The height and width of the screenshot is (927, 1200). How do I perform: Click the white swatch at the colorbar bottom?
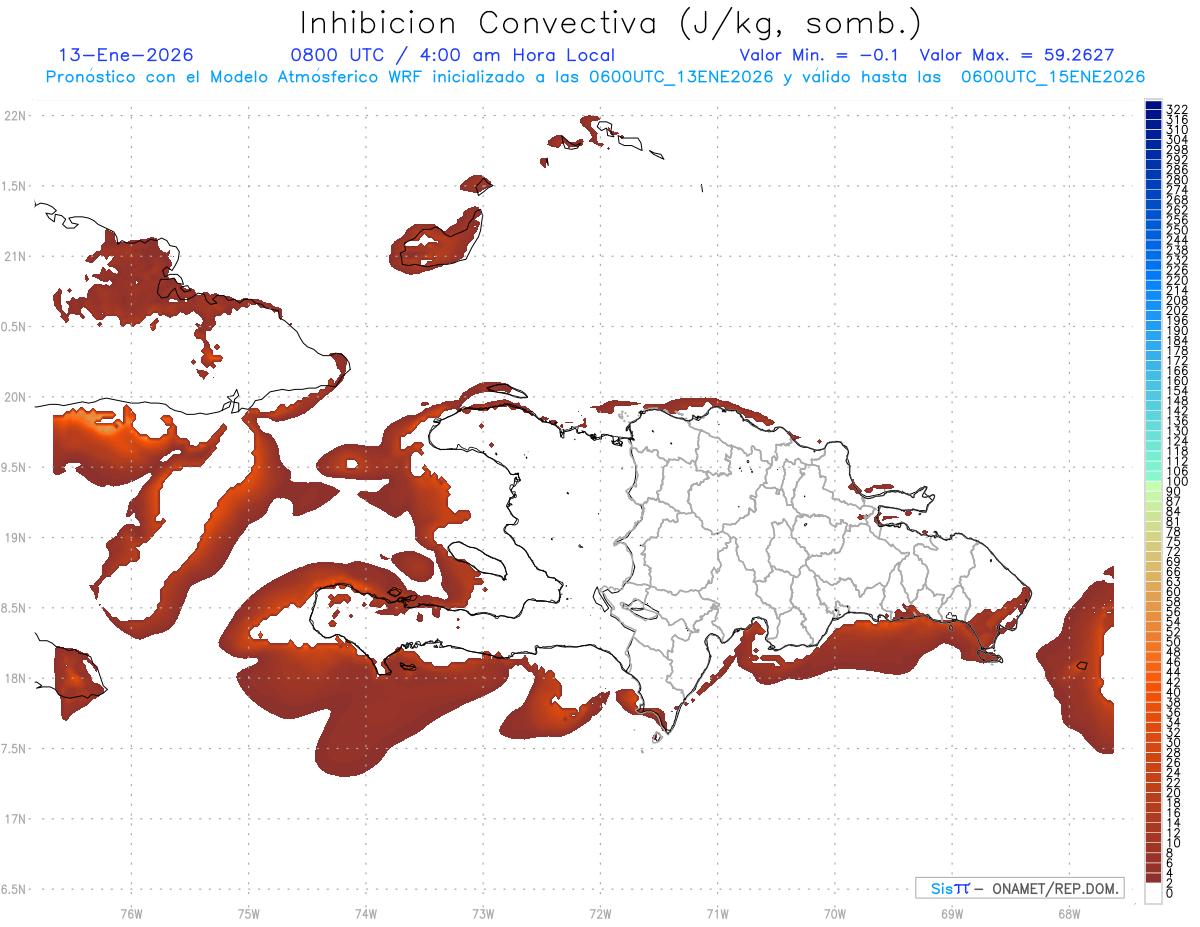(x=1153, y=893)
